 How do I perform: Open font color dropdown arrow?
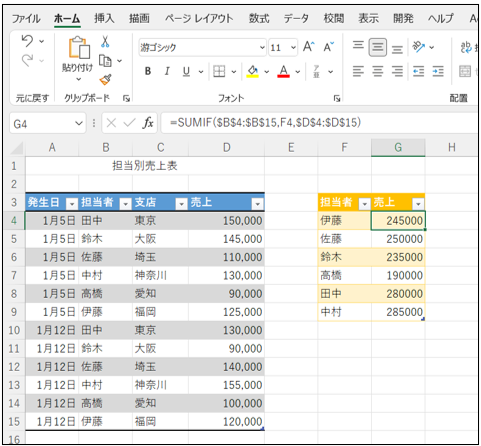coord(298,72)
